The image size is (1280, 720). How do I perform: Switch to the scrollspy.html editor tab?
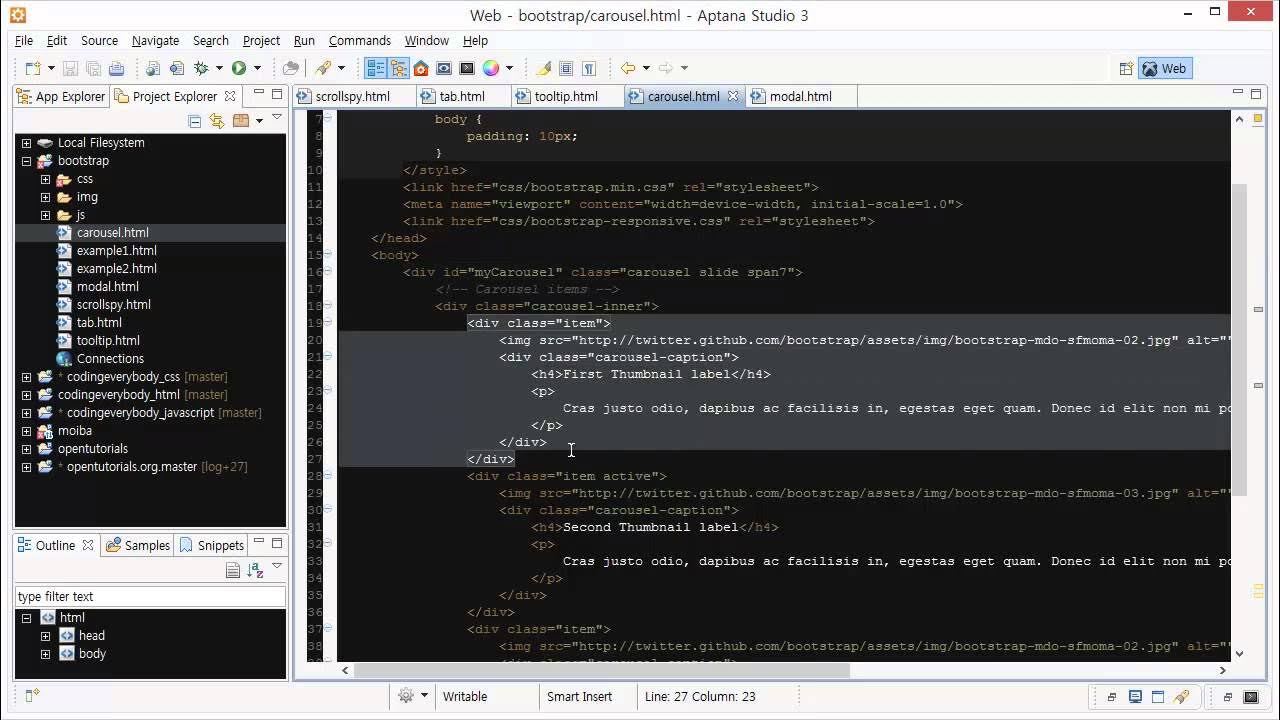tap(353, 96)
